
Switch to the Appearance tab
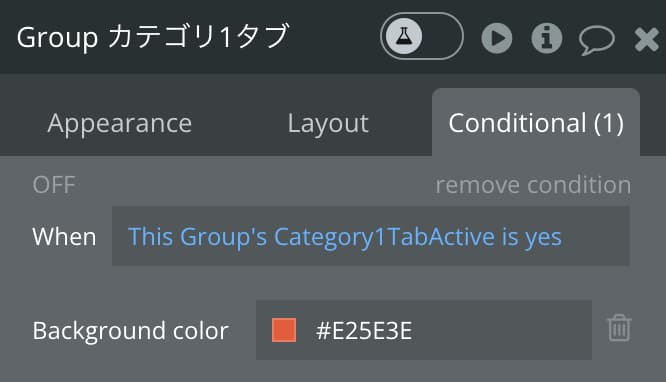[120, 124]
